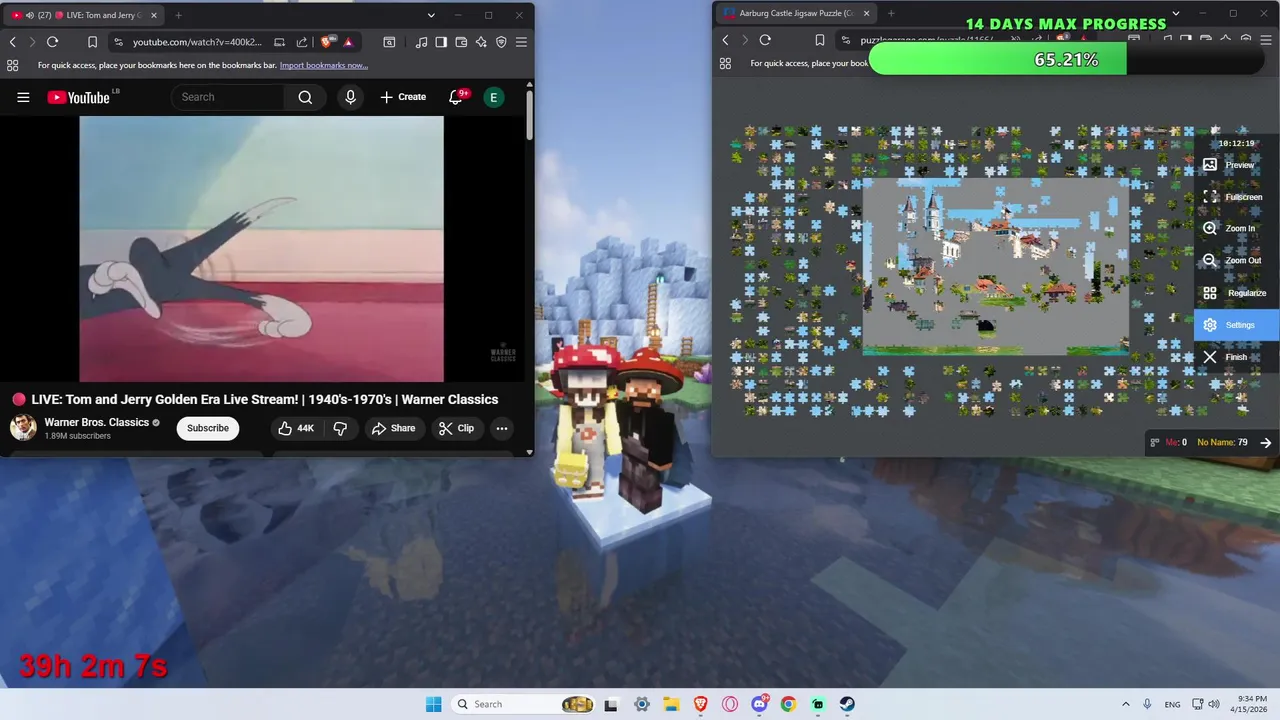Go back in the puzzle browser window
The image size is (1280, 720).
(x=726, y=40)
